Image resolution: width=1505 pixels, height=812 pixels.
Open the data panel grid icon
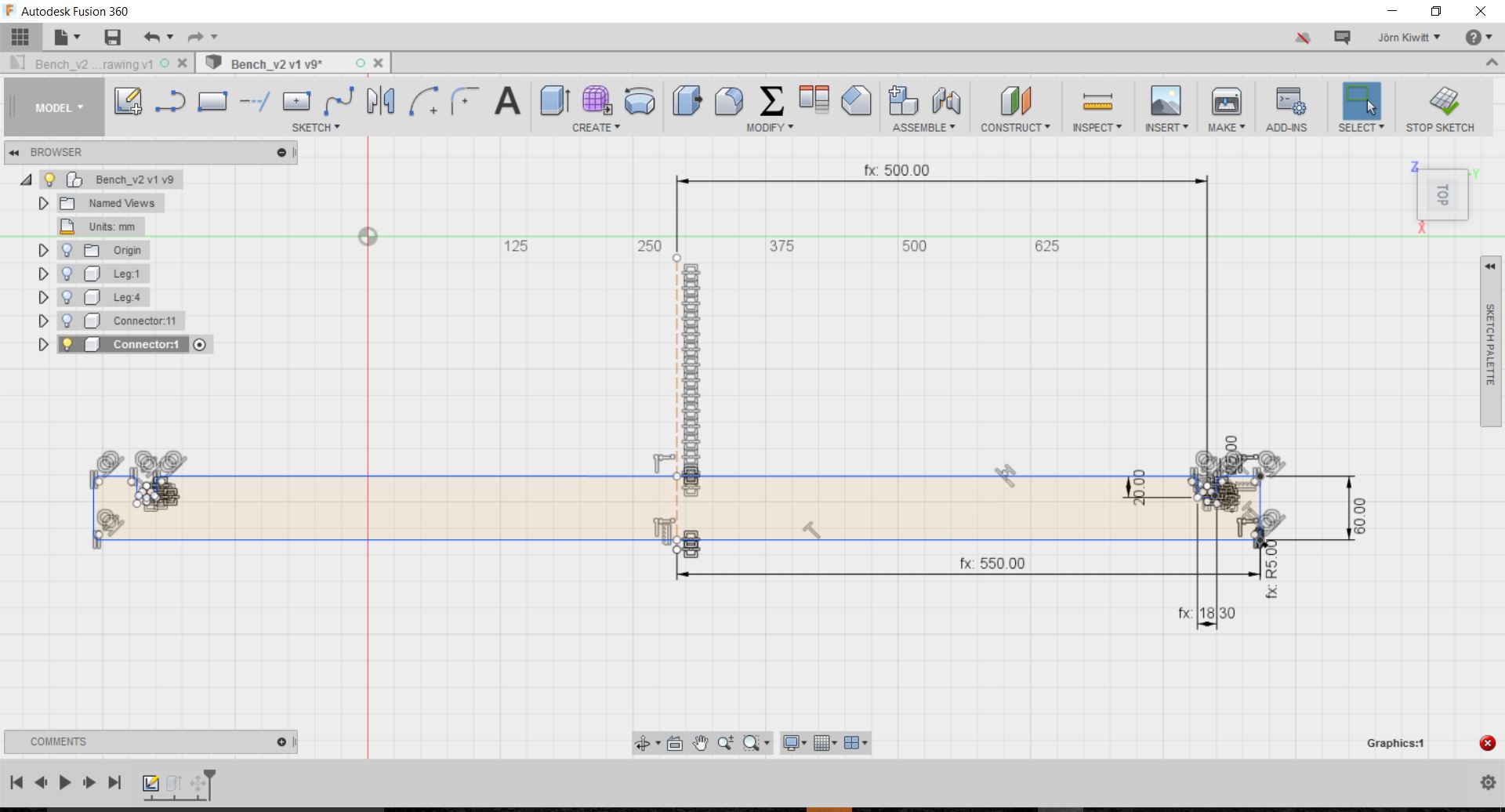click(20, 37)
